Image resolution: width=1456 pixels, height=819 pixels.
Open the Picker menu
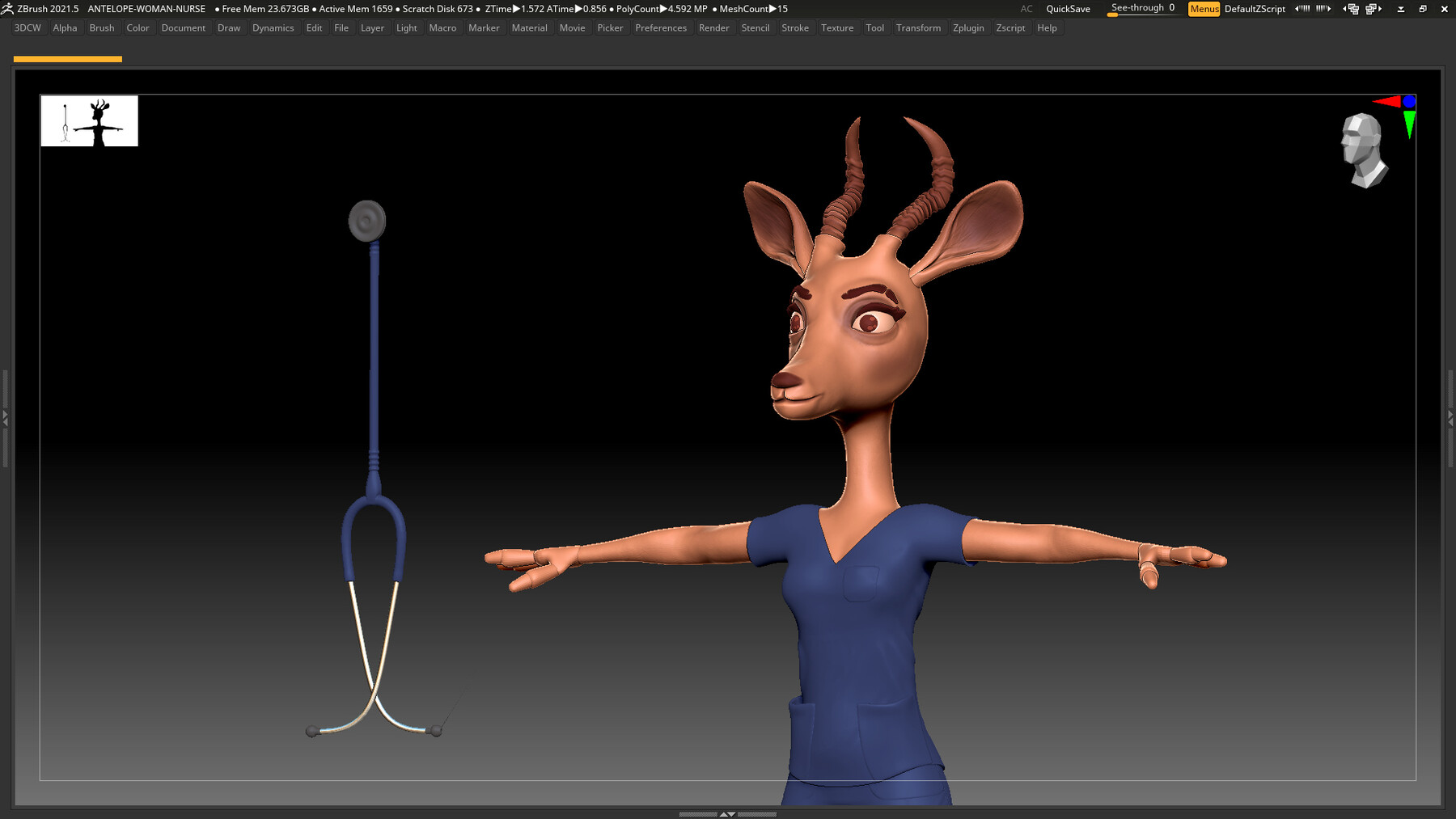[610, 27]
